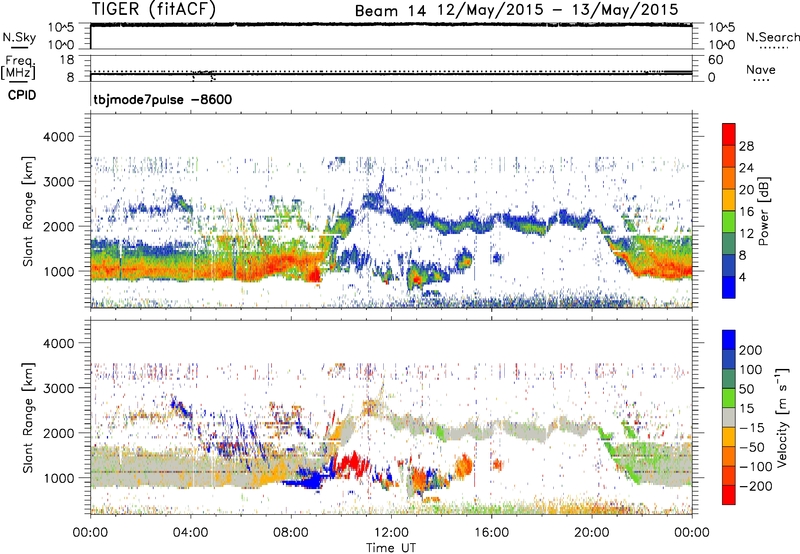
Task: Click the 18 MHz frequency tick label
Action: [67, 59]
